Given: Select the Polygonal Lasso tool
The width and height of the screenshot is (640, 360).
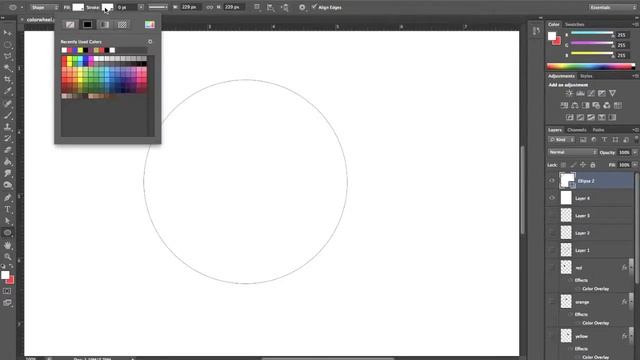Looking at the screenshot, I should coord(7,56).
